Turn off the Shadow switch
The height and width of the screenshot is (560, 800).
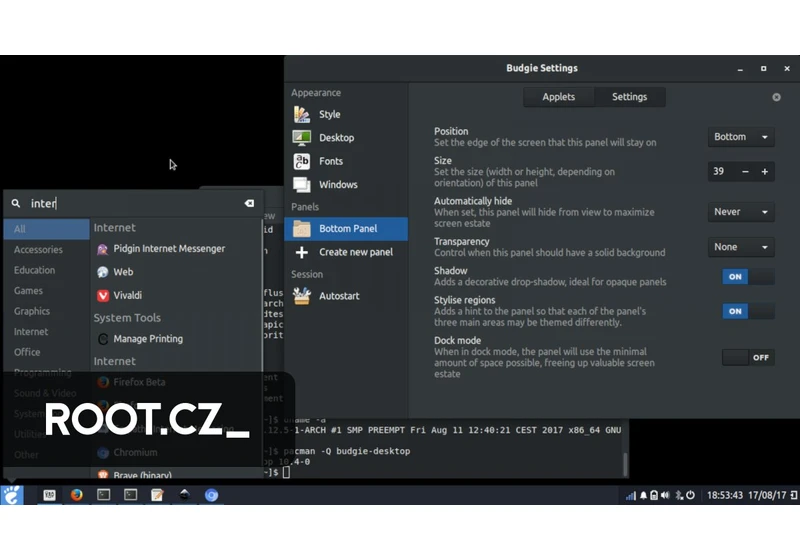coord(748,276)
